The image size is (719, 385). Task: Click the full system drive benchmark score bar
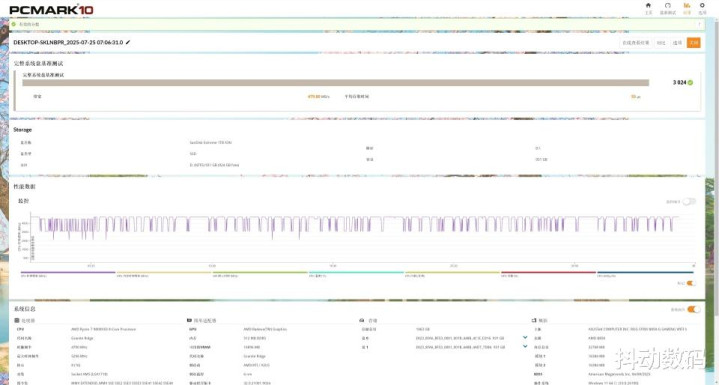(335, 83)
